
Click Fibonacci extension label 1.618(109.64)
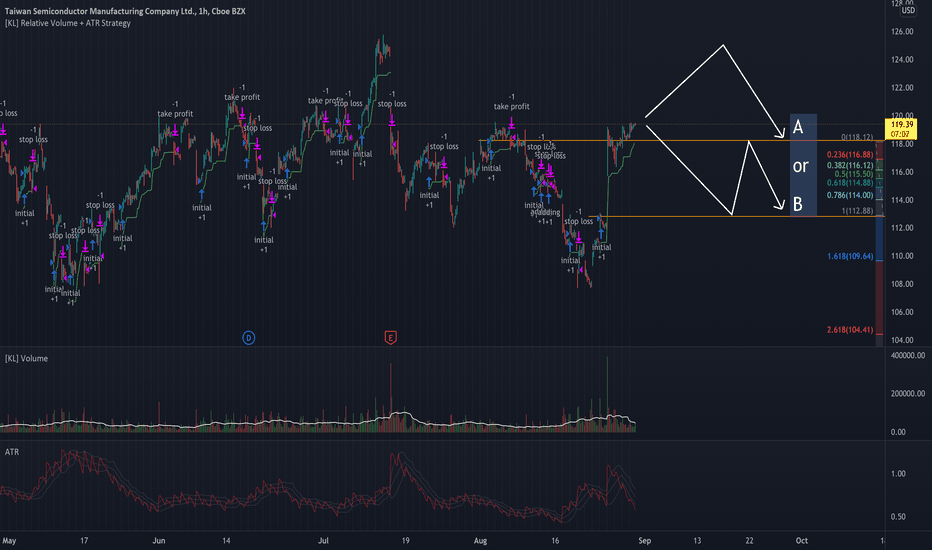pyautogui.click(x=850, y=256)
